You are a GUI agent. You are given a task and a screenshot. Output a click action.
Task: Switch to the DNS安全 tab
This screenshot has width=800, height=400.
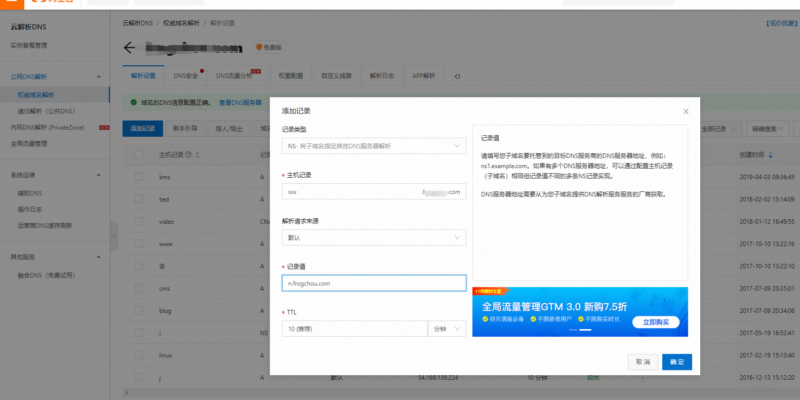(x=187, y=75)
